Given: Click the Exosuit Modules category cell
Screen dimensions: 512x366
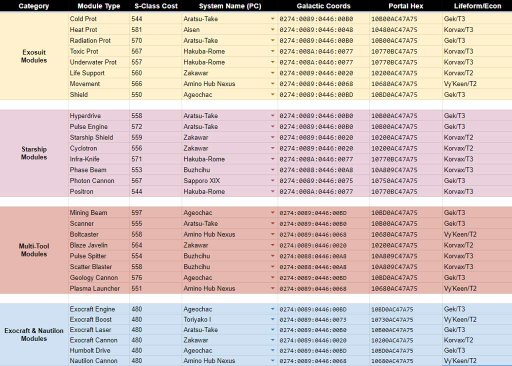Looking at the screenshot, I should 34,56.
